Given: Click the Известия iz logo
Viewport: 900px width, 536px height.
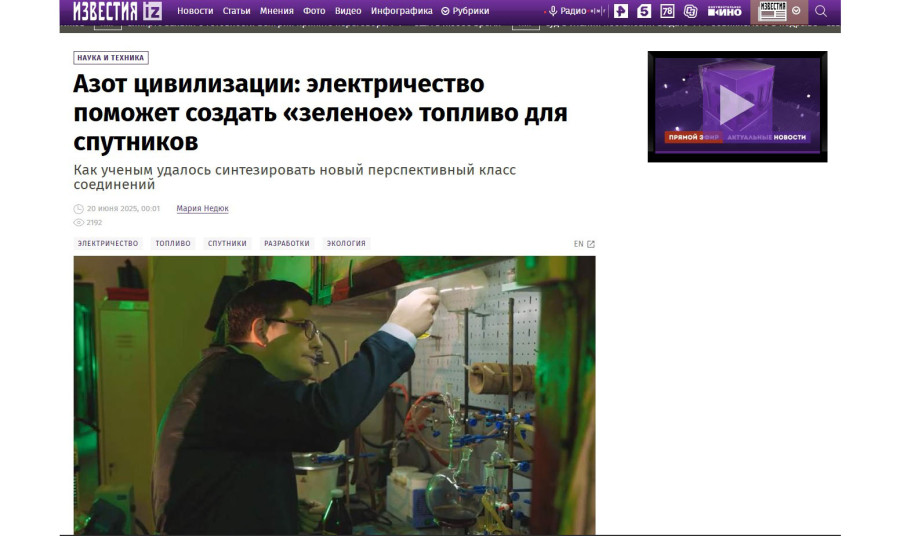Looking at the screenshot, I should pos(117,11).
